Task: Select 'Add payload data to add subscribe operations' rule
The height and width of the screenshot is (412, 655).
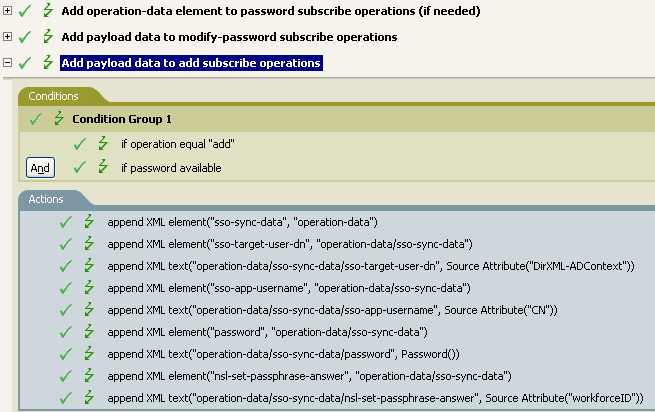Action: coord(190,63)
